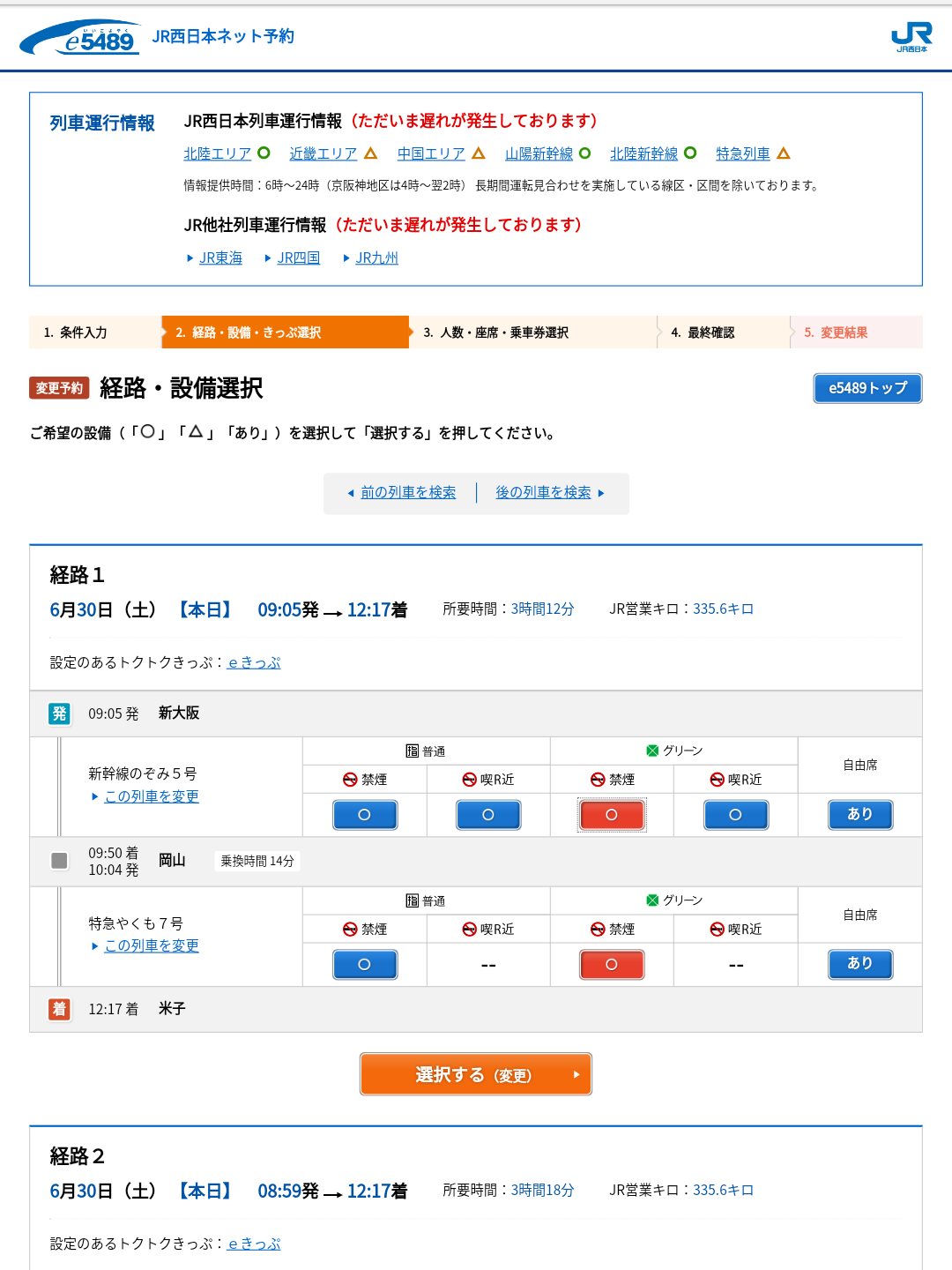The image size is (952, 1270).
Task: Select のぞみ5号 グリーン 喫R近 seat
Action: coord(736,815)
